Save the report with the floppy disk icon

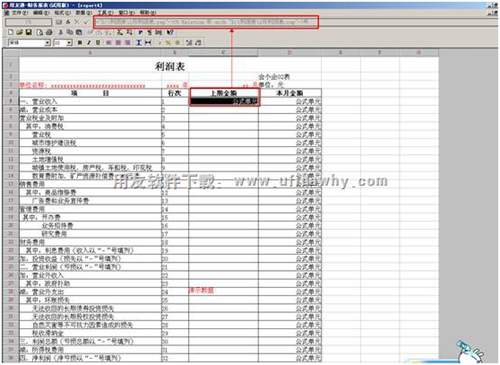29,32
